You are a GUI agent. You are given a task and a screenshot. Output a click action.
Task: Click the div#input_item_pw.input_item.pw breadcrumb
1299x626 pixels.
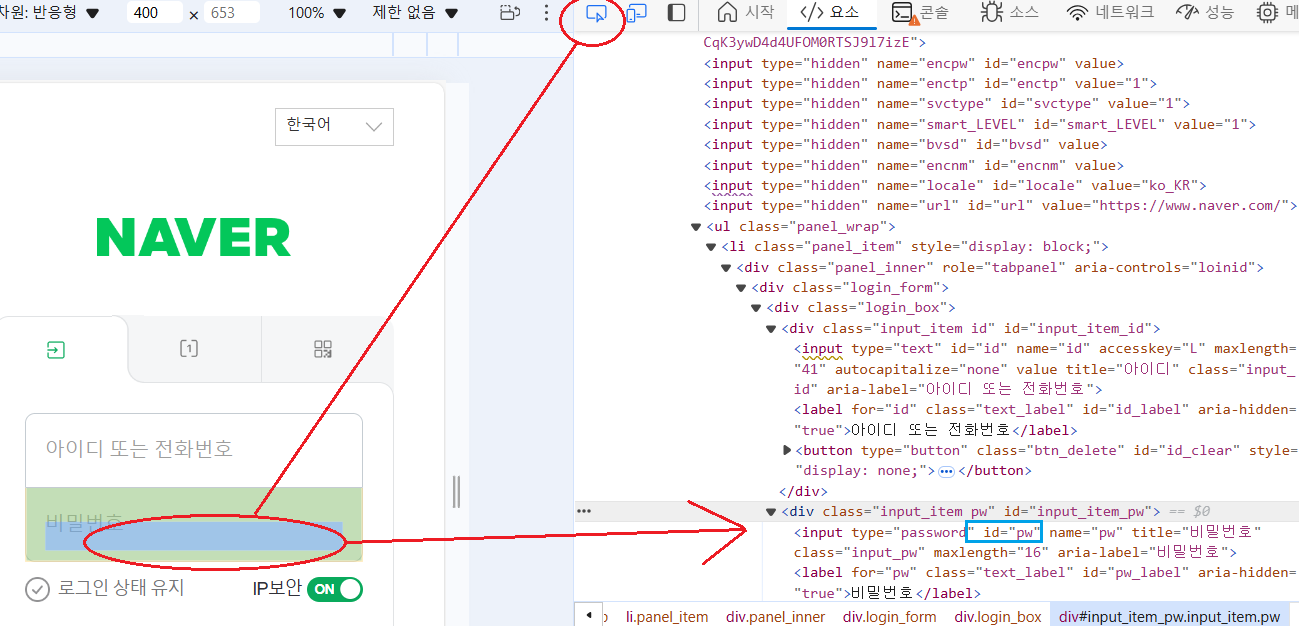tap(1170, 617)
